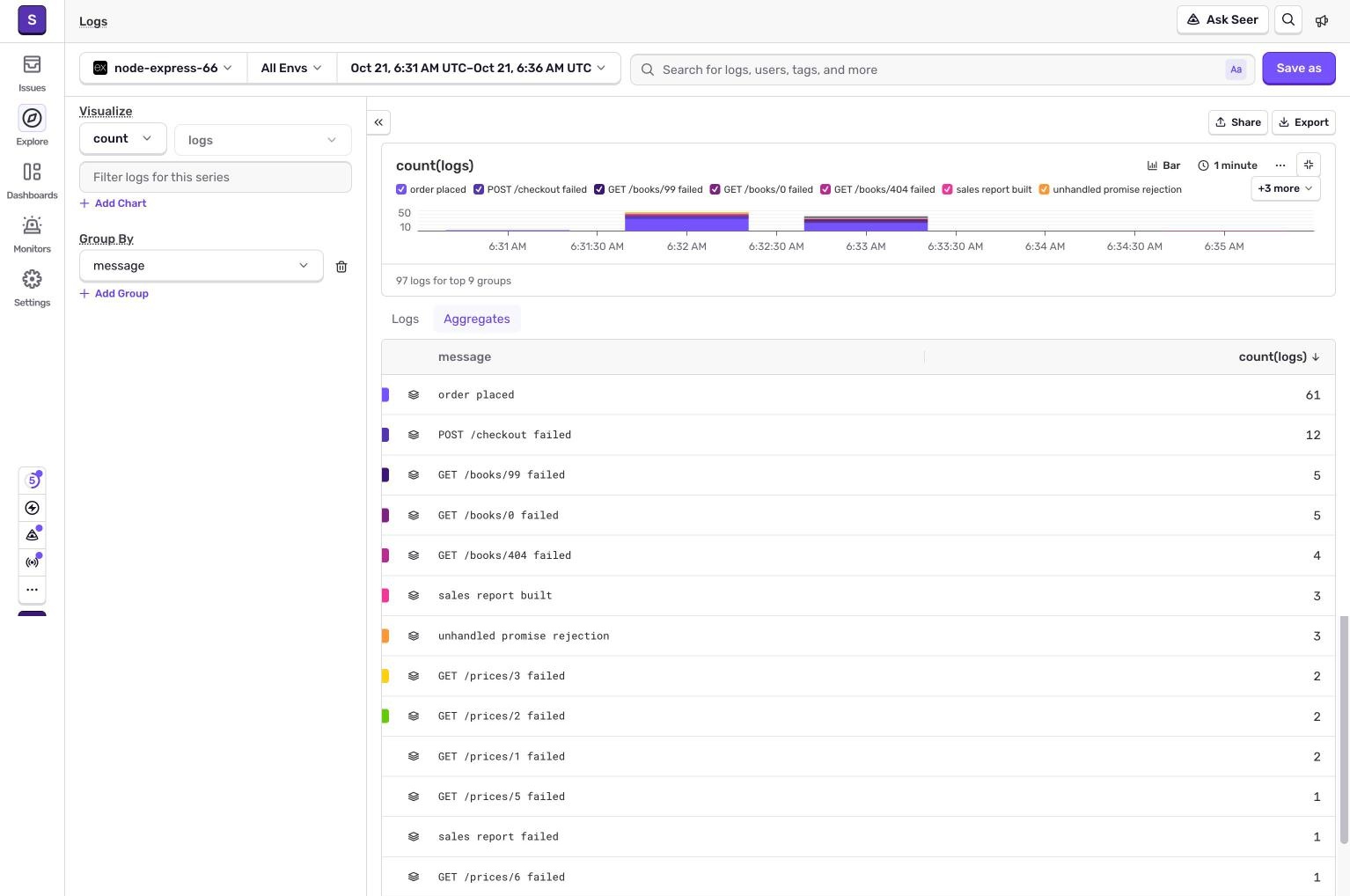Screen dimensions: 1350x896
Task: Change the 1 minute interval
Action: point(1227,165)
